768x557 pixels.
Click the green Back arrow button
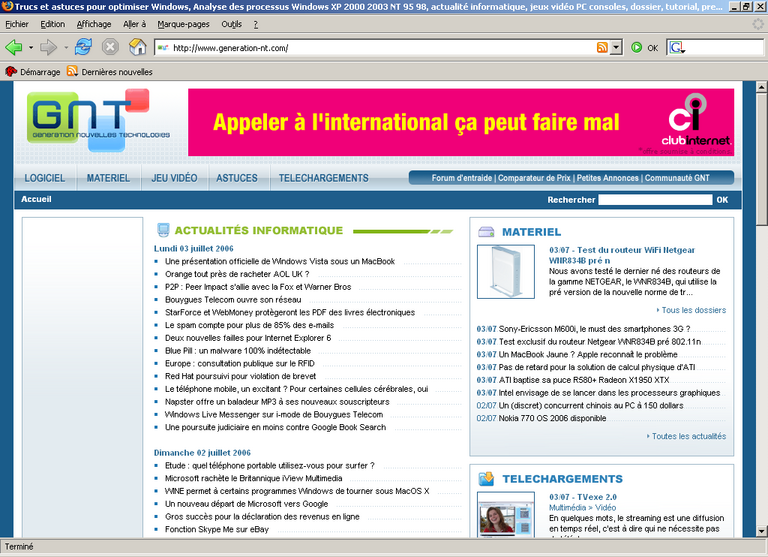[14, 48]
